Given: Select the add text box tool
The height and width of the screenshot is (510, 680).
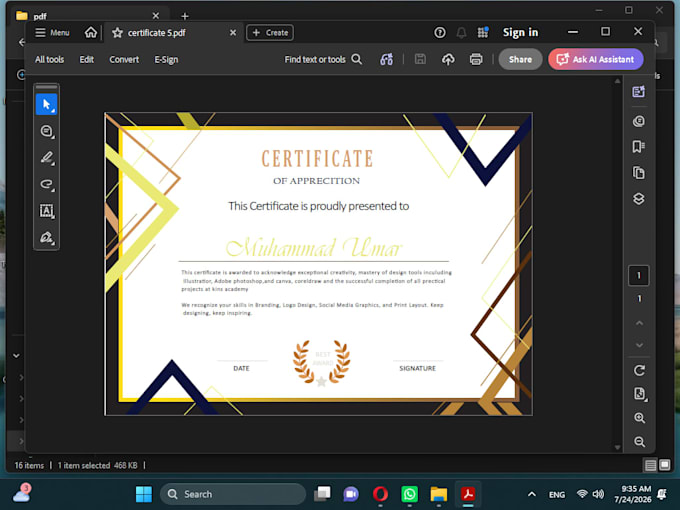Looking at the screenshot, I should [x=46, y=211].
